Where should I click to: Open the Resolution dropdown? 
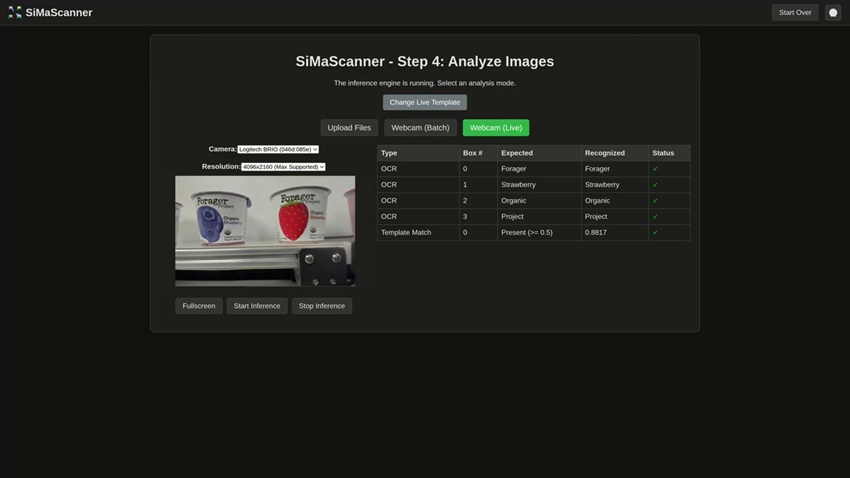pos(283,167)
